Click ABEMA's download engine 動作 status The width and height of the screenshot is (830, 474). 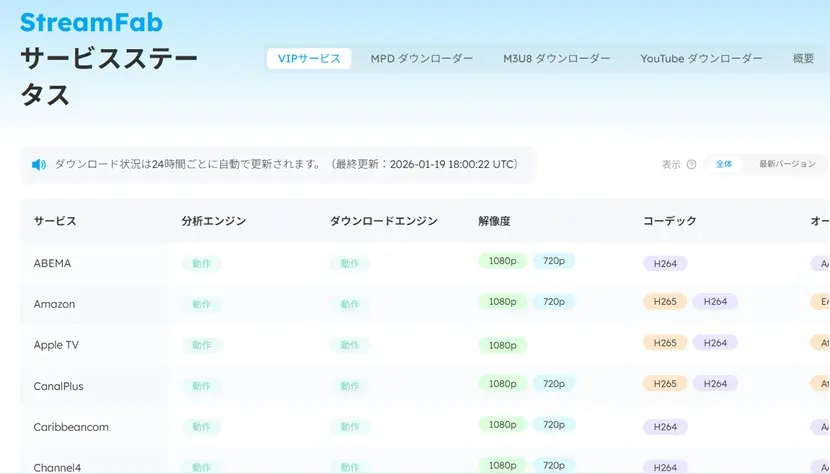click(x=349, y=263)
